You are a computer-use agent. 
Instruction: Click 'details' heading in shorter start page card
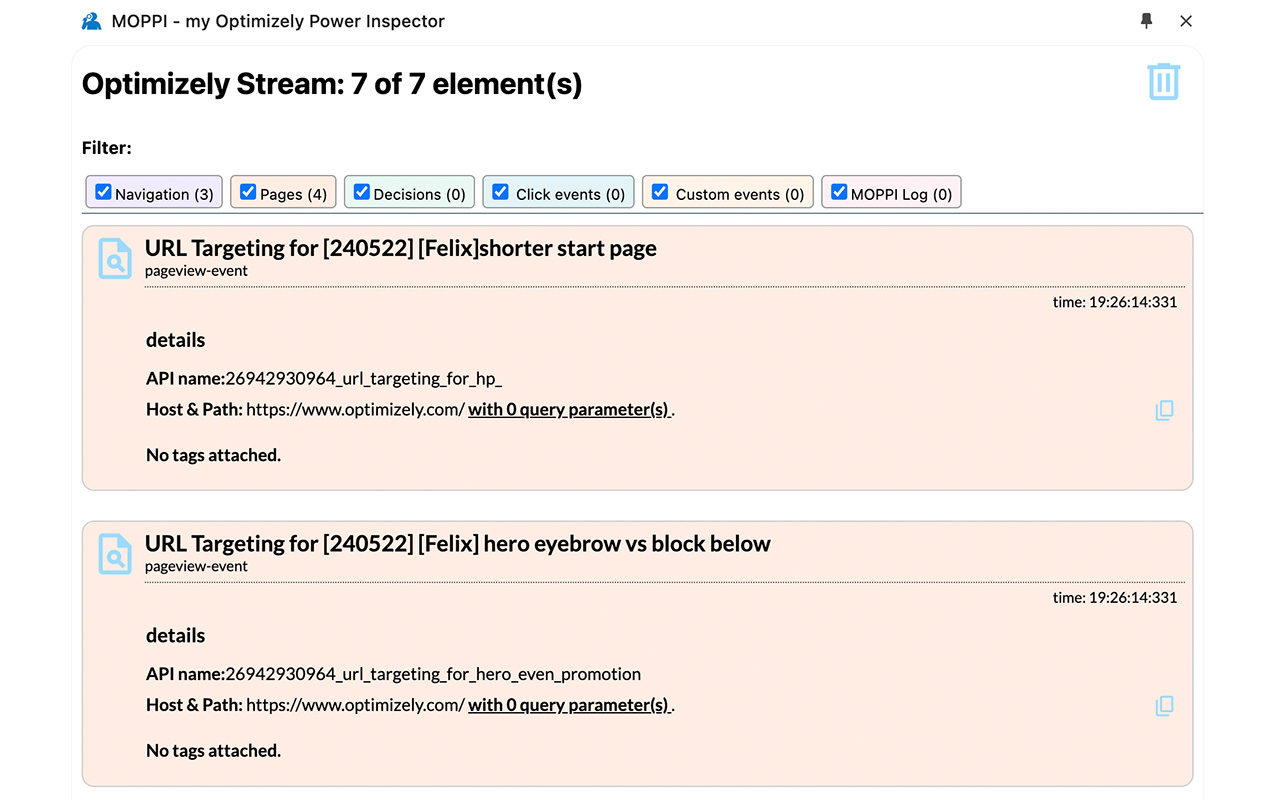click(x=175, y=340)
